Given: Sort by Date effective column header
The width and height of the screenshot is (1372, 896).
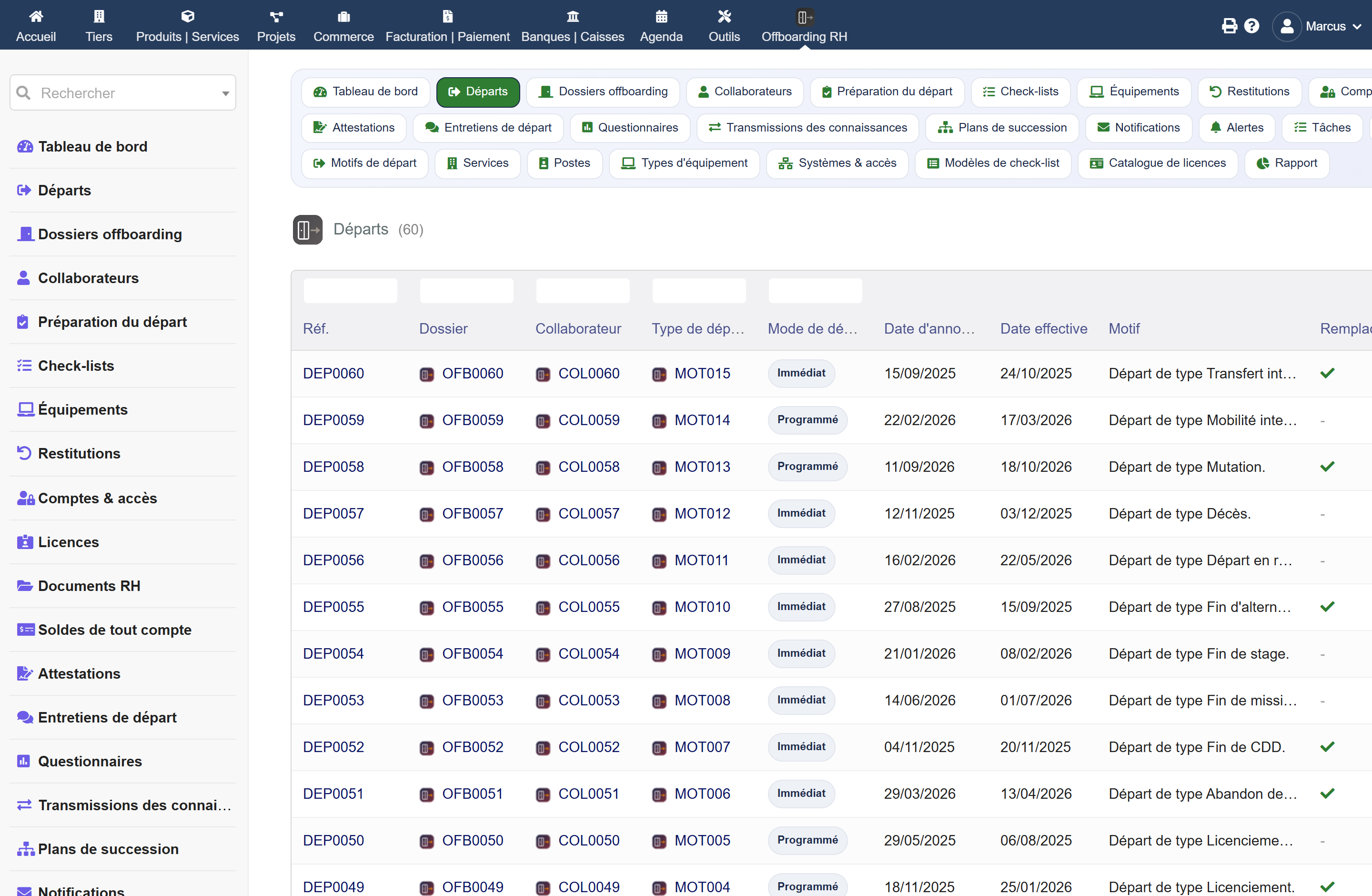Looking at the screenshot, I should pyautogui.click(x=1043, y=329).
